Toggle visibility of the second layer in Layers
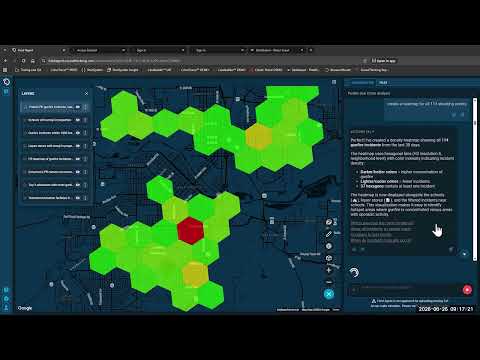Screen dimensions: 480x360 [78, 120]
